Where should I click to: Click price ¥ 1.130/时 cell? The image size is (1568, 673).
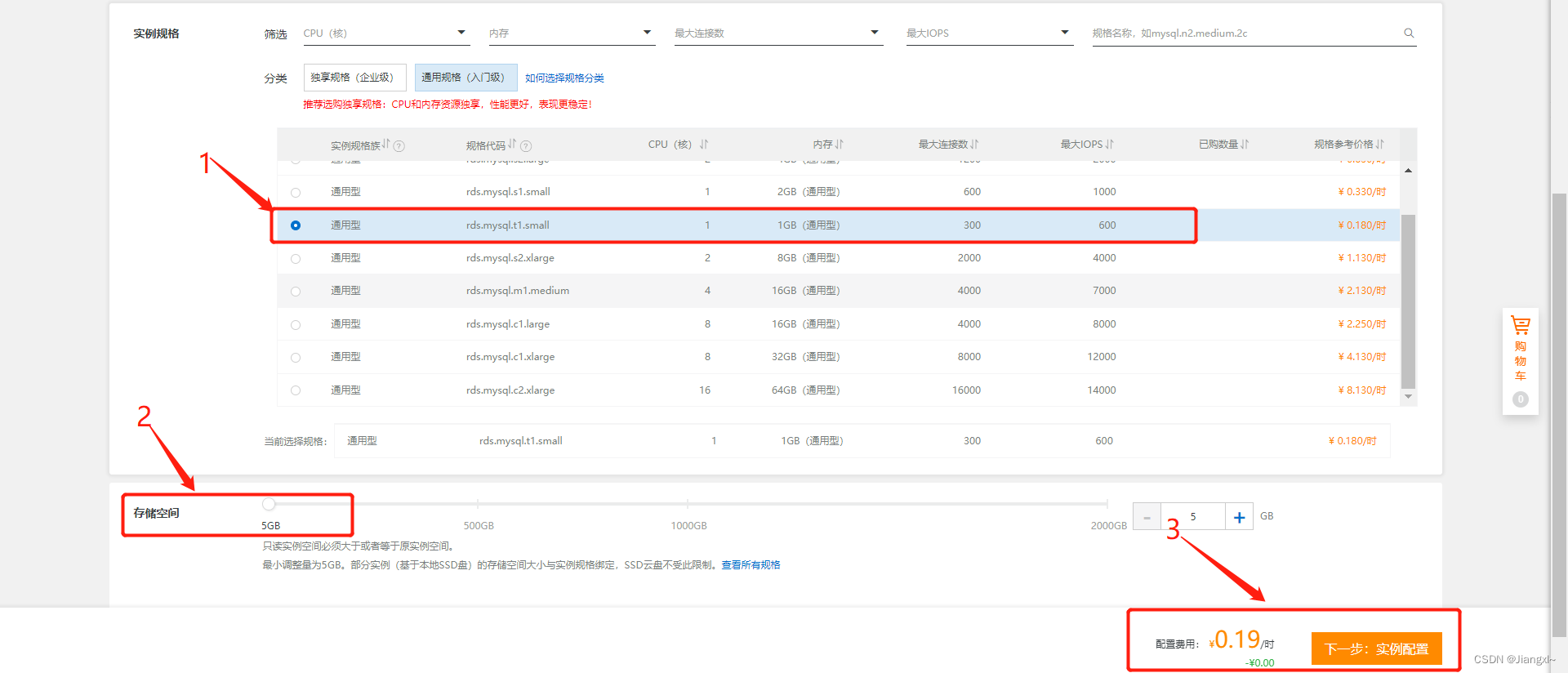click(1361, 258)
